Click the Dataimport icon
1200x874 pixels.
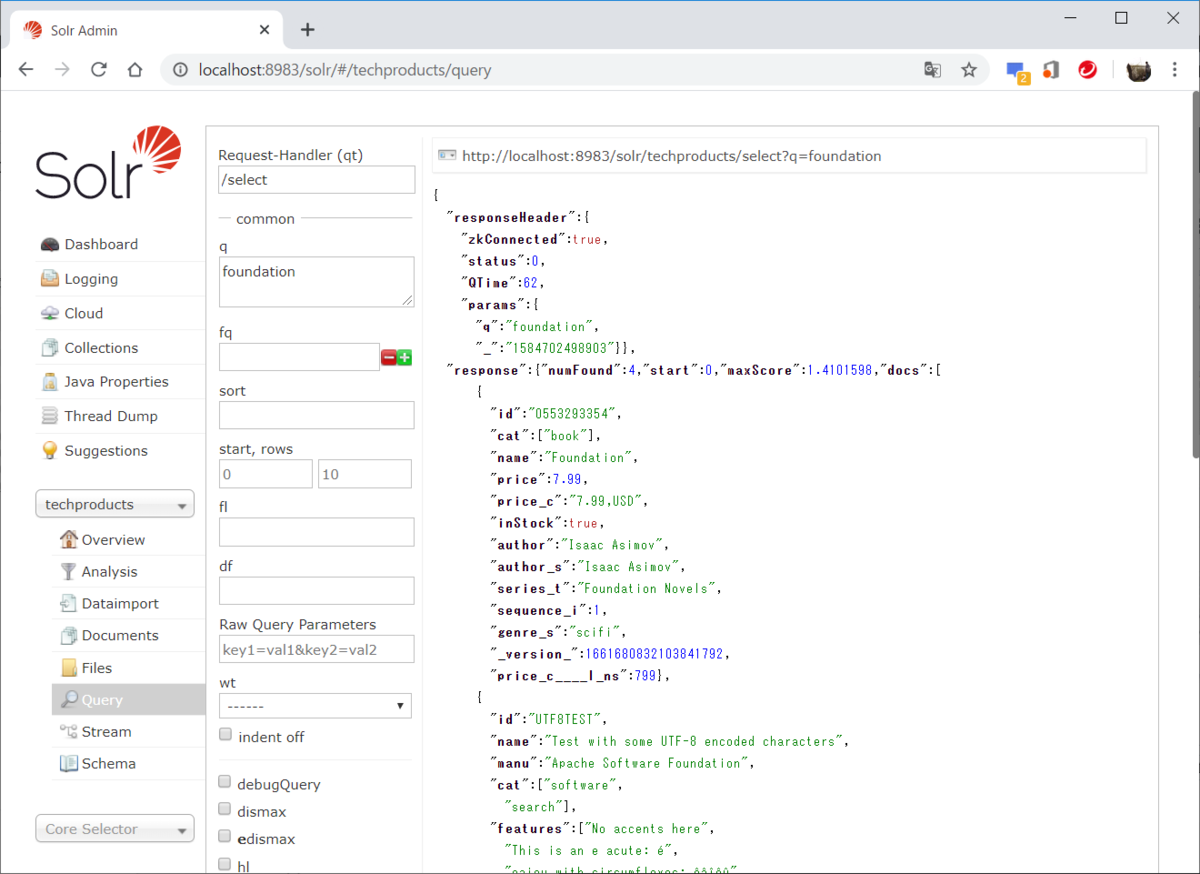tap(69, 603)
